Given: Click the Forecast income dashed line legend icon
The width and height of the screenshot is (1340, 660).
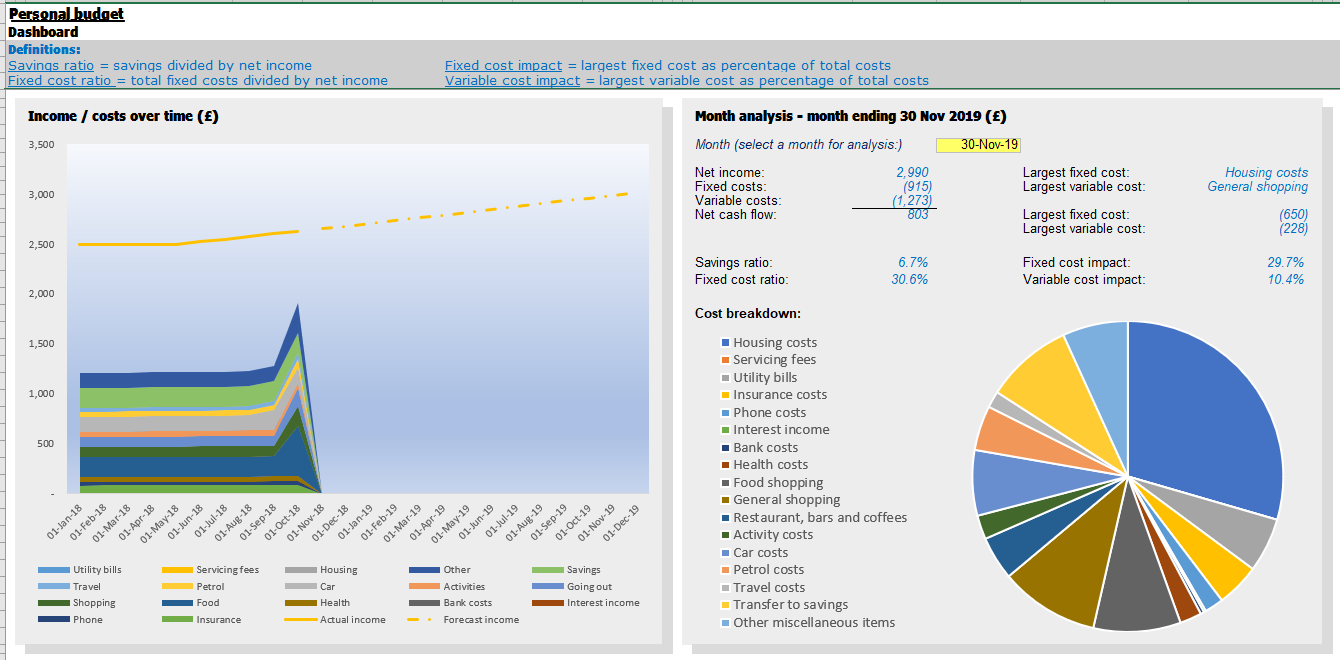Looking at the screenshot, I should (414, 619).
